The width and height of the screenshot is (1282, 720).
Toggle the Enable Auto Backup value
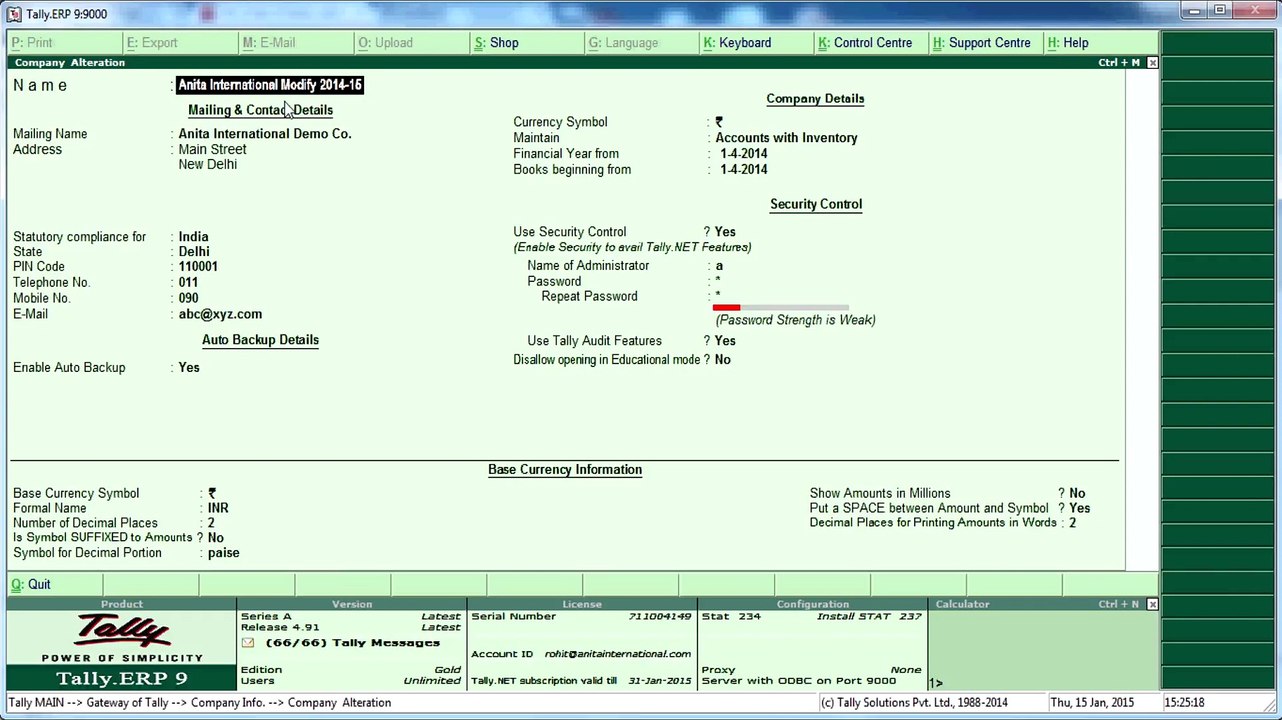189,368
